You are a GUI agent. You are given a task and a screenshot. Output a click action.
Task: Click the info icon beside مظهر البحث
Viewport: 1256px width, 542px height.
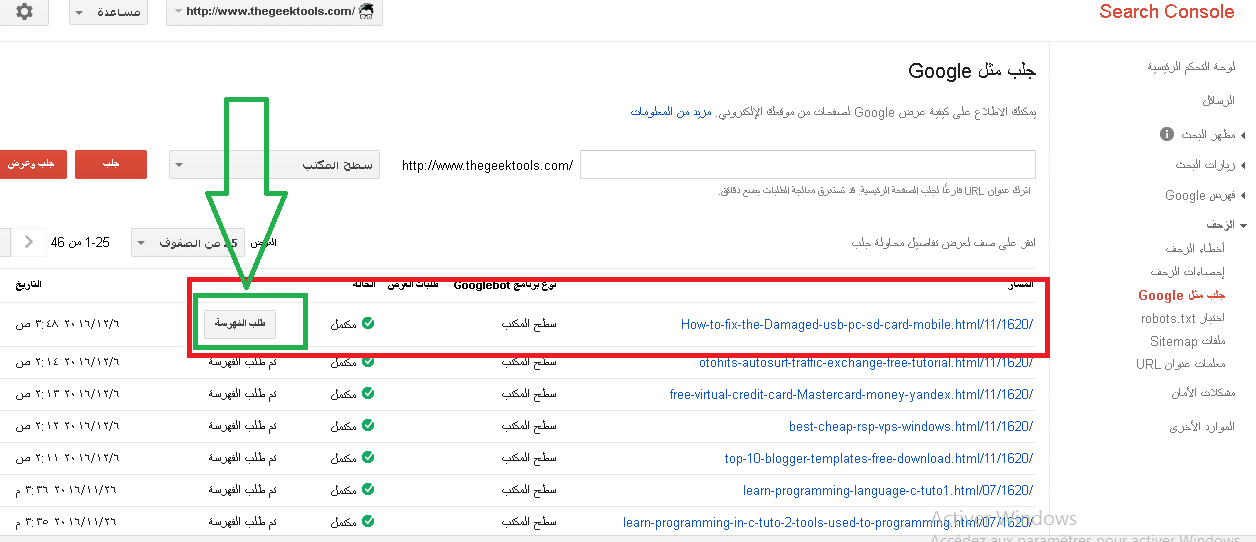pos(1166,134)
